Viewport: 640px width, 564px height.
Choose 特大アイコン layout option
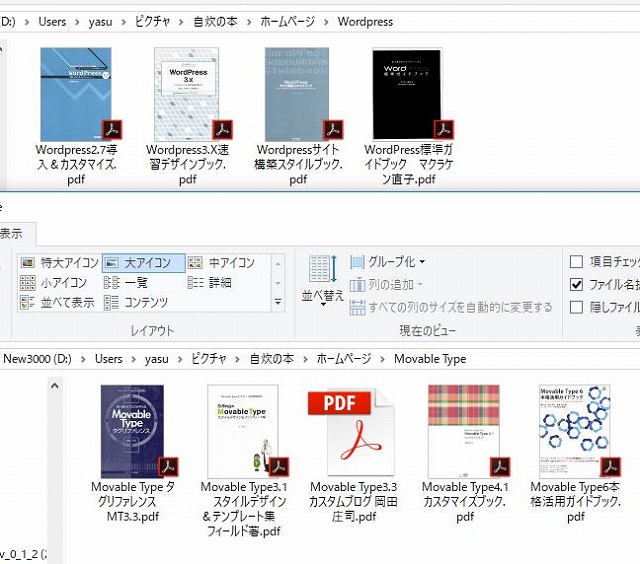pyautogui.click(x=60, y=263)
